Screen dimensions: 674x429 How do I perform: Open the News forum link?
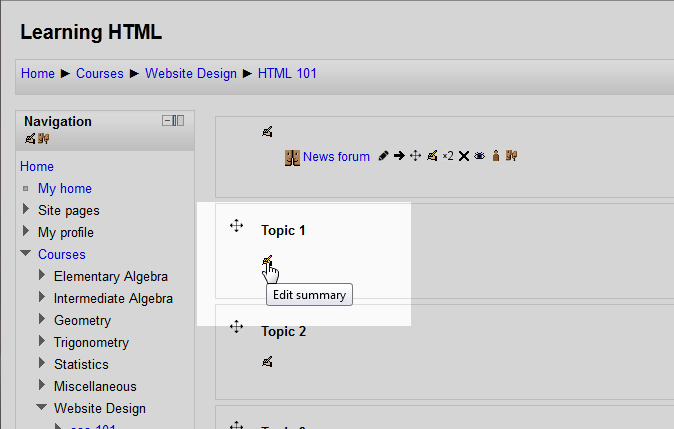click(x=336, y=156)
